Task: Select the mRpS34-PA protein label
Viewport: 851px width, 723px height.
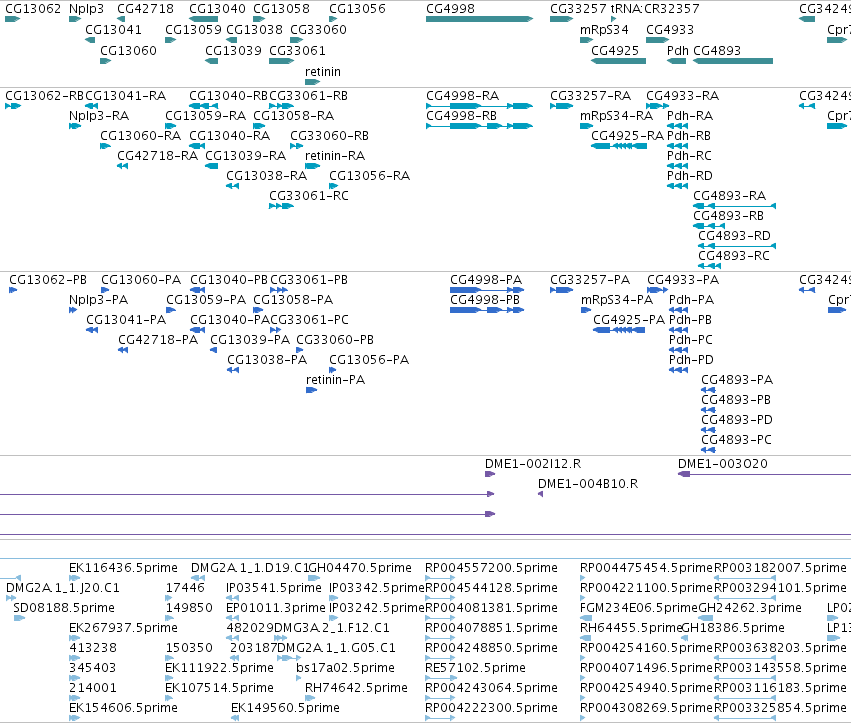Action: (x=617, y=300)
